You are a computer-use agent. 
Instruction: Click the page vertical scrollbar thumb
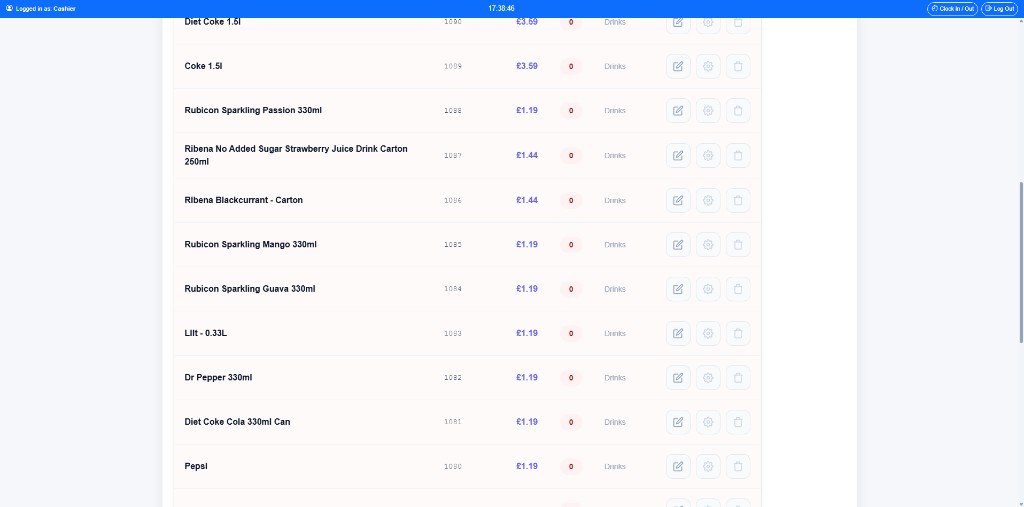(1021, 262)
